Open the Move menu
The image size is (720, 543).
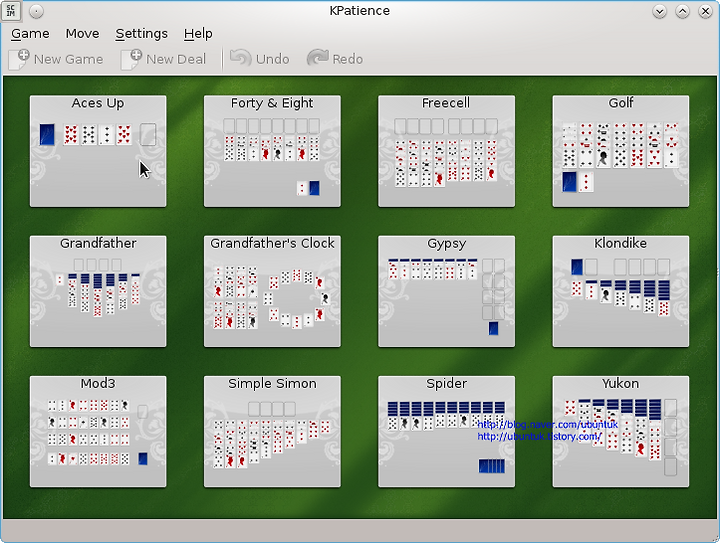(82, 34)
